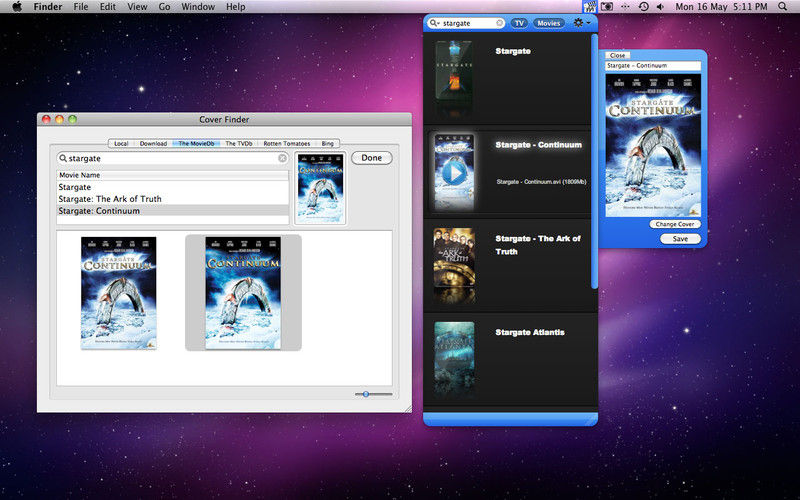
Task: Click the Change Cover button
Action: coord(674,224)
